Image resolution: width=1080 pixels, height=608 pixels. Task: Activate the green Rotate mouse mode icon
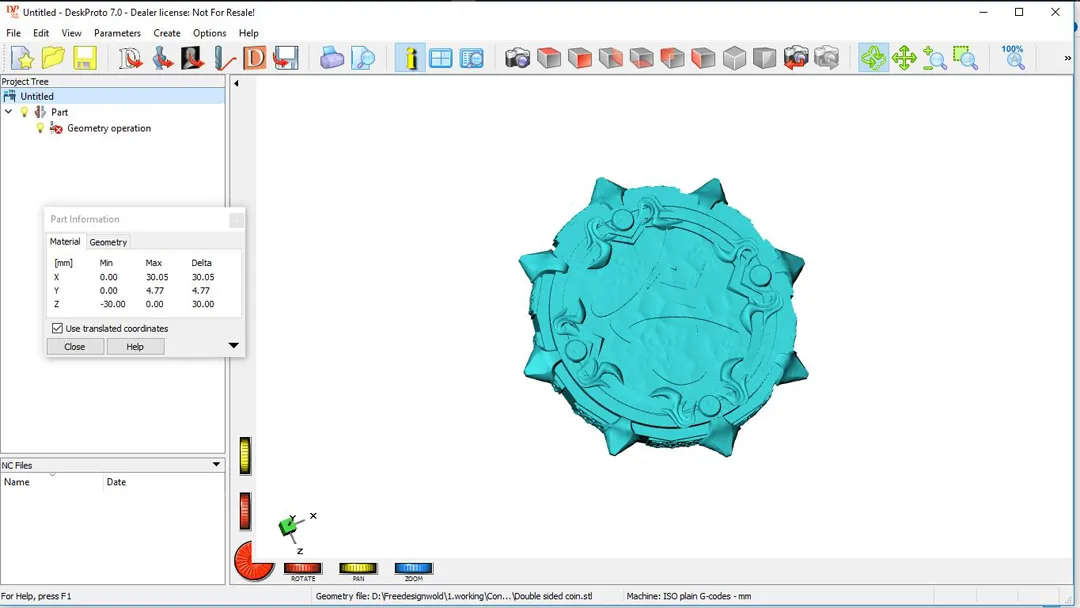[x=873, y=59]
